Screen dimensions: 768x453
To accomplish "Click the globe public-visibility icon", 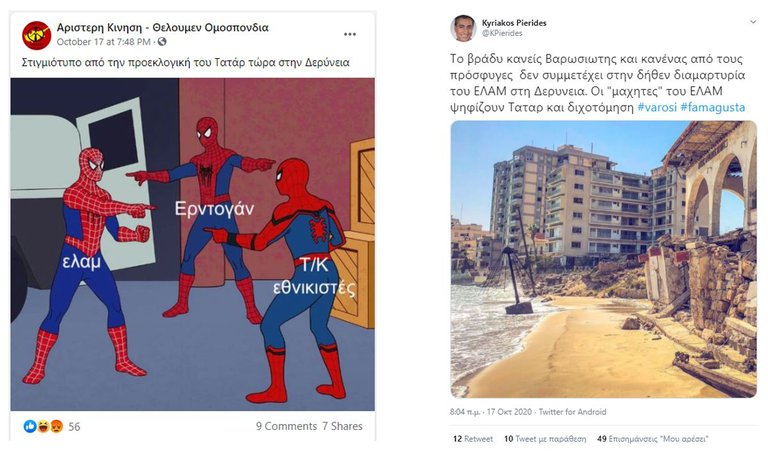I will click(162, 42).
